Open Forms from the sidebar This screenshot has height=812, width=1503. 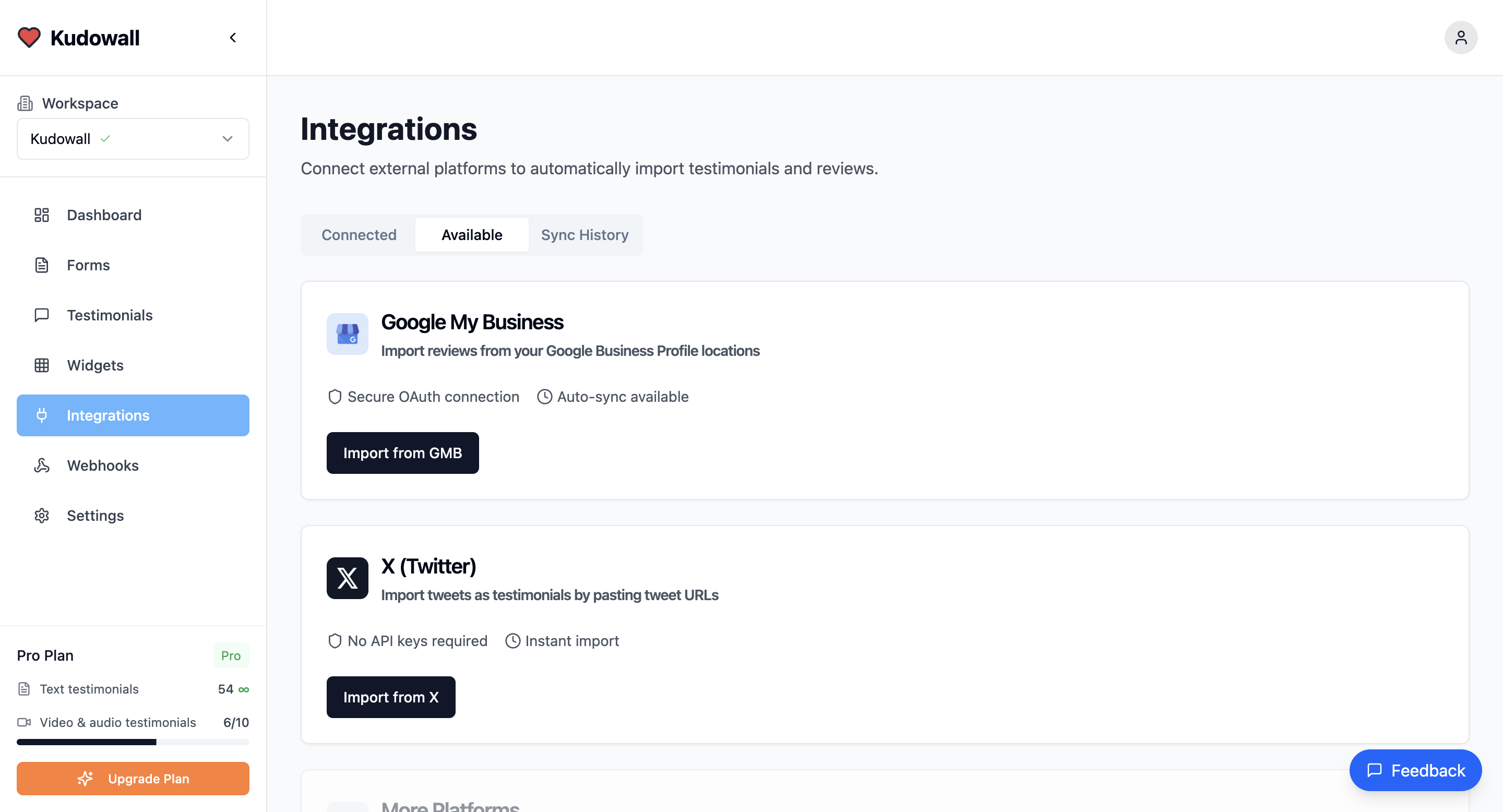133,266
